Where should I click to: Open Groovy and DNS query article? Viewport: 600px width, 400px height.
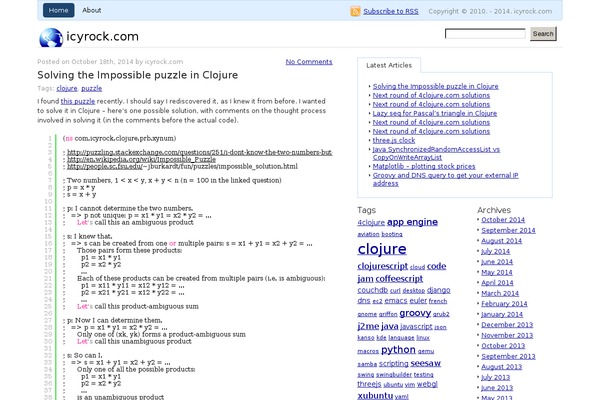[445, 179]
